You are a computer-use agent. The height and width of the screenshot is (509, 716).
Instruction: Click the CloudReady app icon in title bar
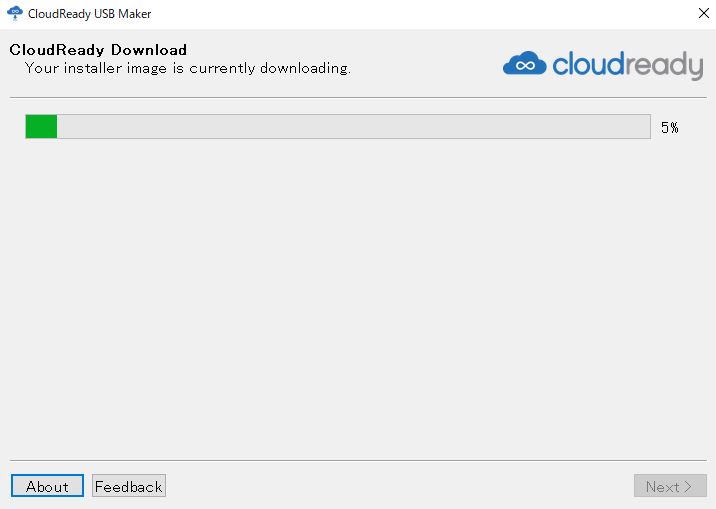(14, 14)
